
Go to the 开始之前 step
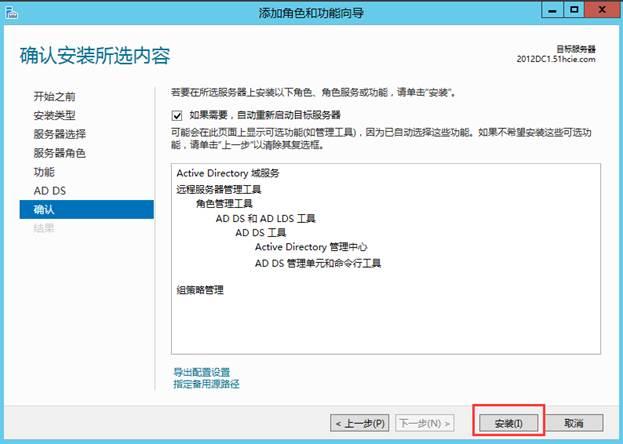click(54, 97)
